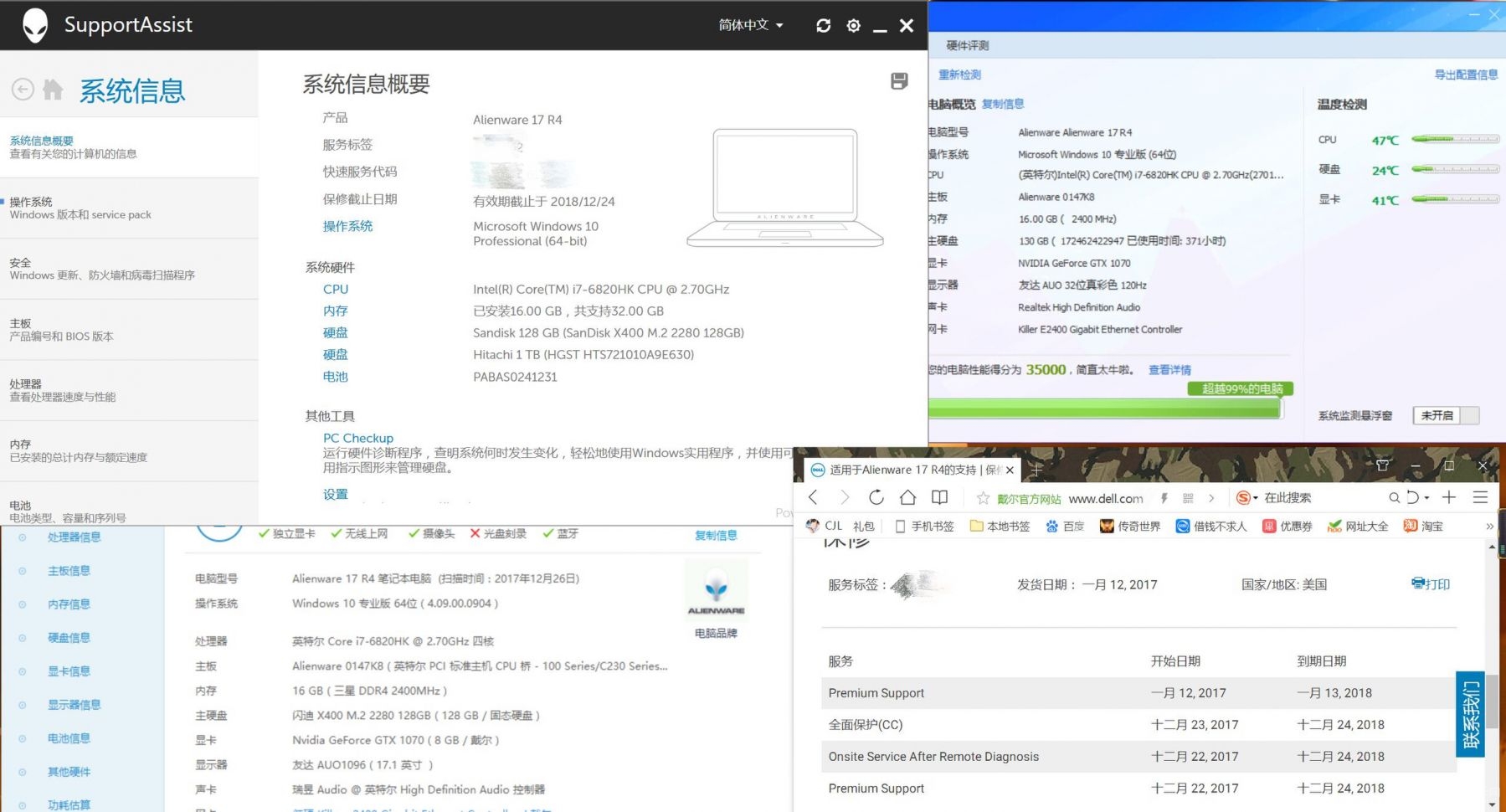Reload the Dell page in browser
The height and width of the screenshot is (812, 1506).
[x=876, y=497]
